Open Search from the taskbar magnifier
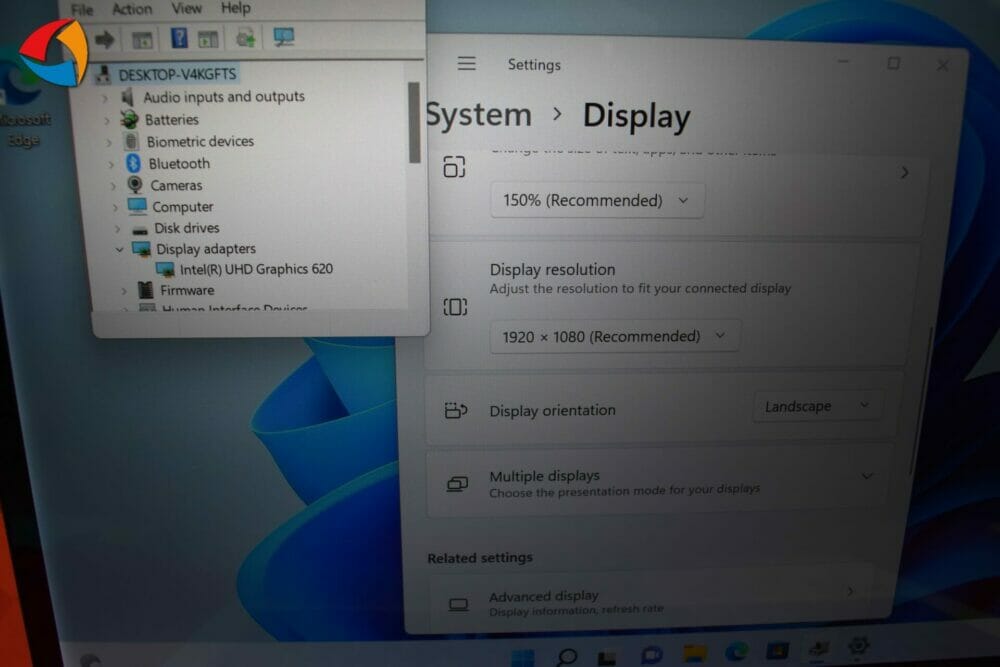1000x667 pixels. 566,656
